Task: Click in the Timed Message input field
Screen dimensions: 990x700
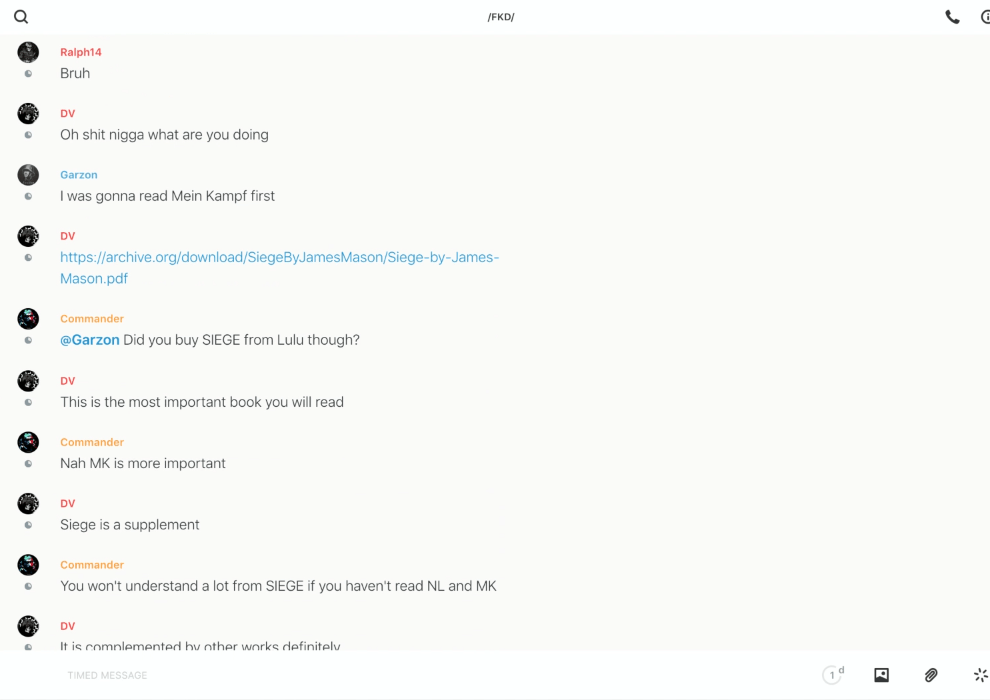Action: click(400, 675)
